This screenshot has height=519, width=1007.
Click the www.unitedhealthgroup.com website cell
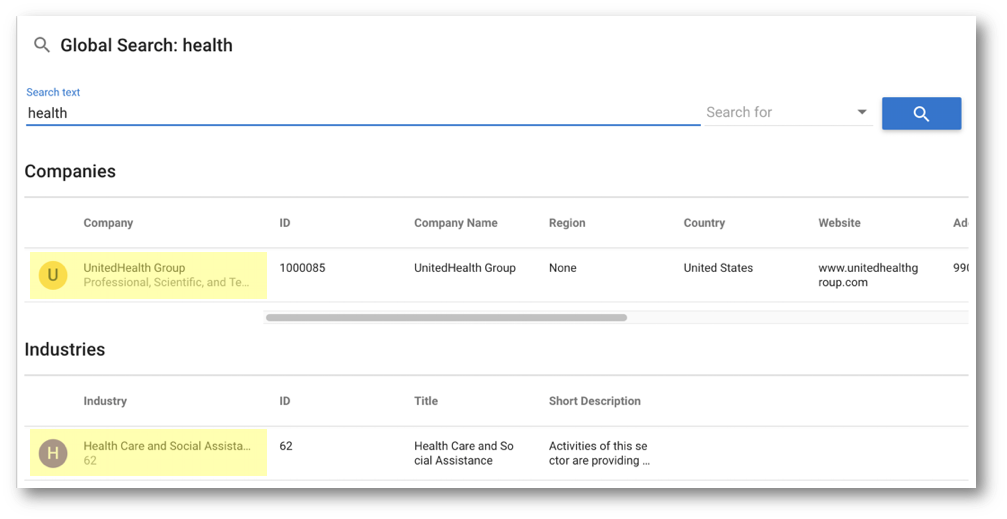click(868, 275)
